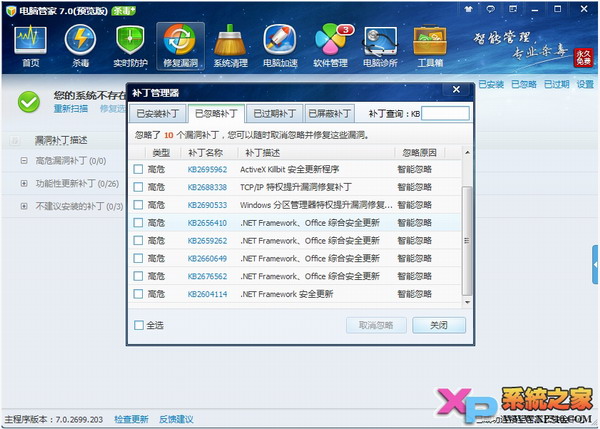Click the 取消忽略 button
Screen dimensions: 600x429
pos(376,325)
